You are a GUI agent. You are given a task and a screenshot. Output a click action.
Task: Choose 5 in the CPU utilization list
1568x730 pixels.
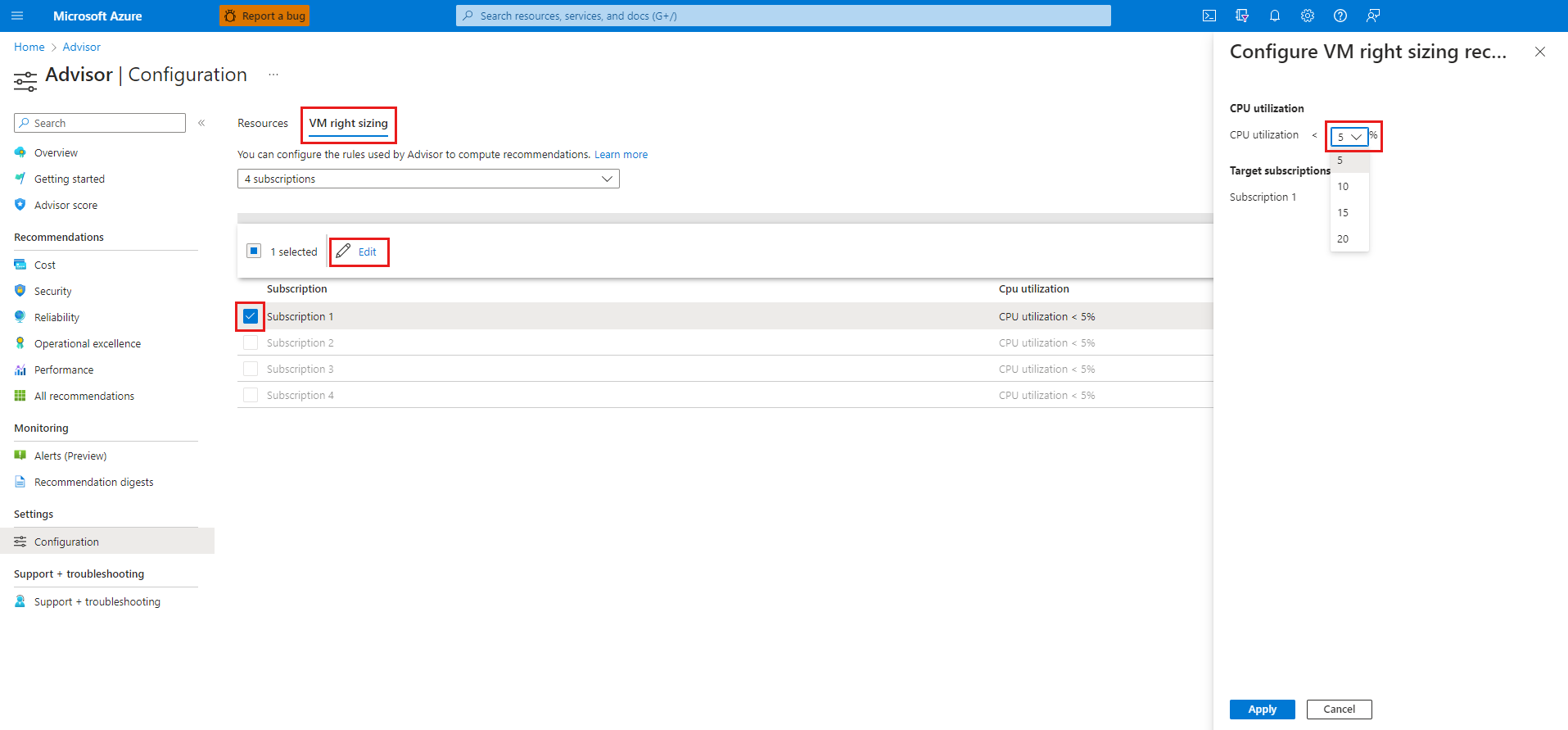tap(1349, 161)
